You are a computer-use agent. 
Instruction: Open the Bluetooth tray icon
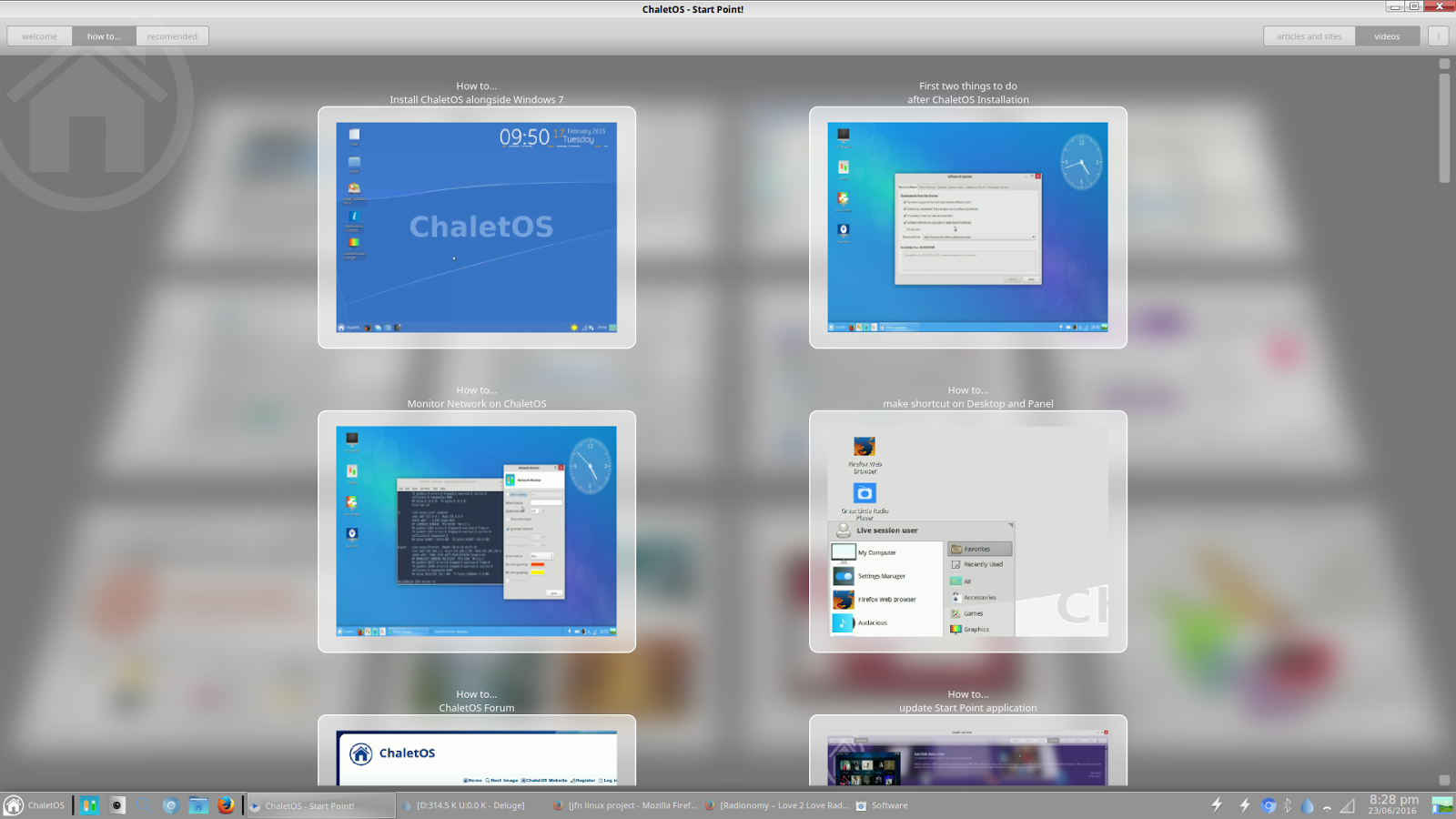pos(1288,805)
